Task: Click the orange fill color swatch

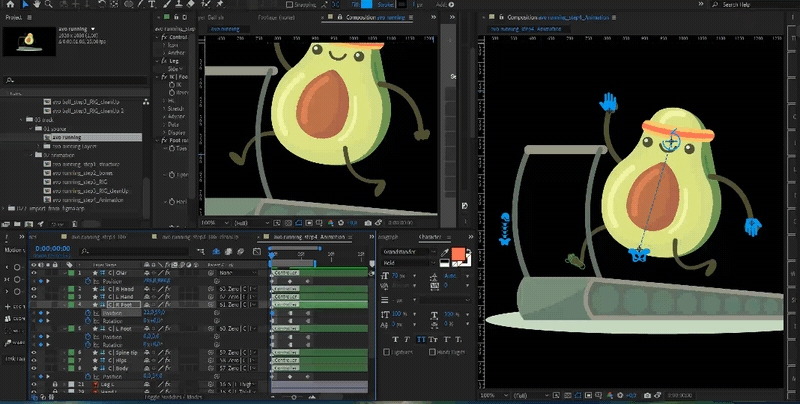Action: [x=460, y=254]
